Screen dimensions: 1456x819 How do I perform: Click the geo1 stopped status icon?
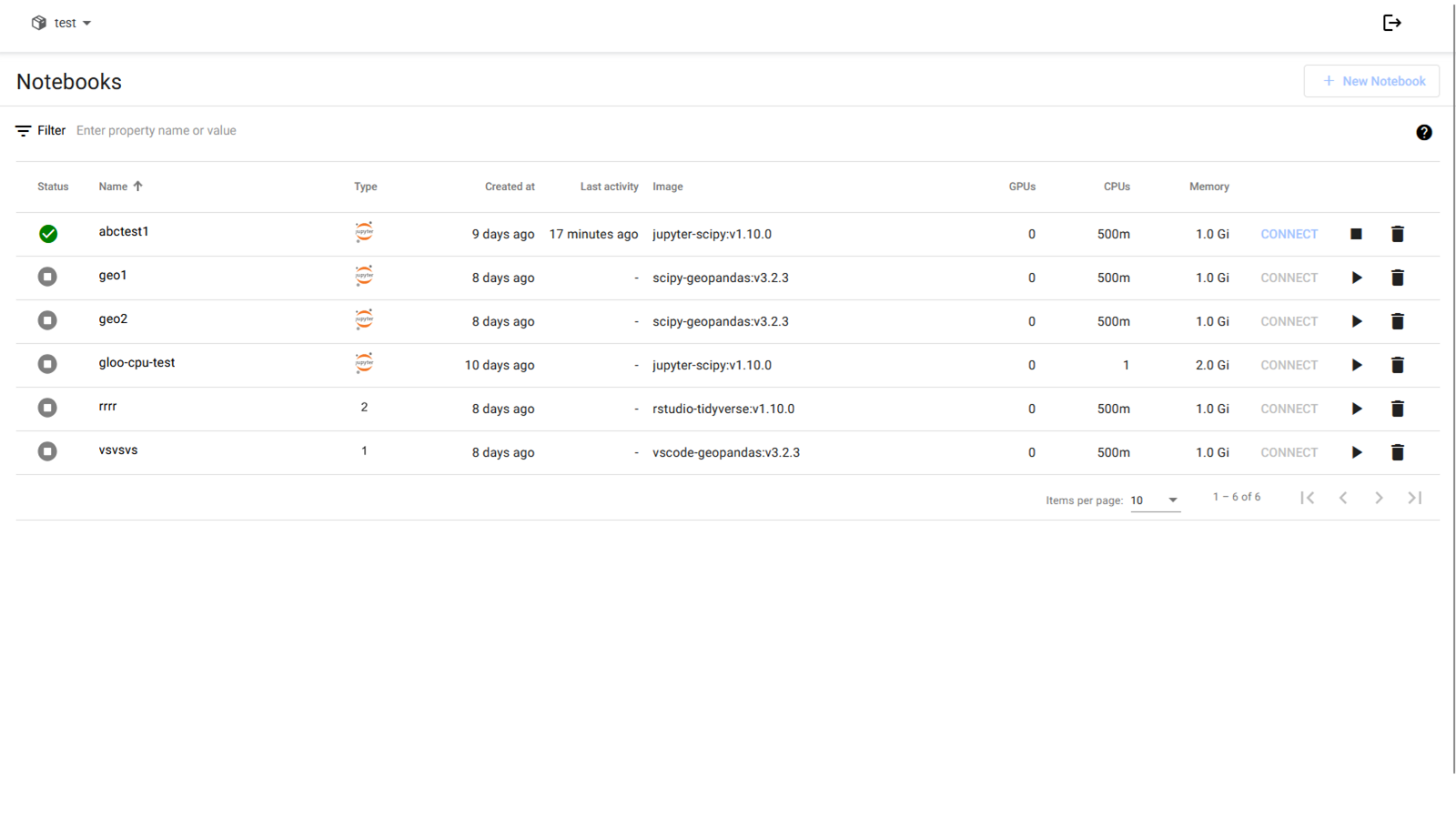[47, 277]
